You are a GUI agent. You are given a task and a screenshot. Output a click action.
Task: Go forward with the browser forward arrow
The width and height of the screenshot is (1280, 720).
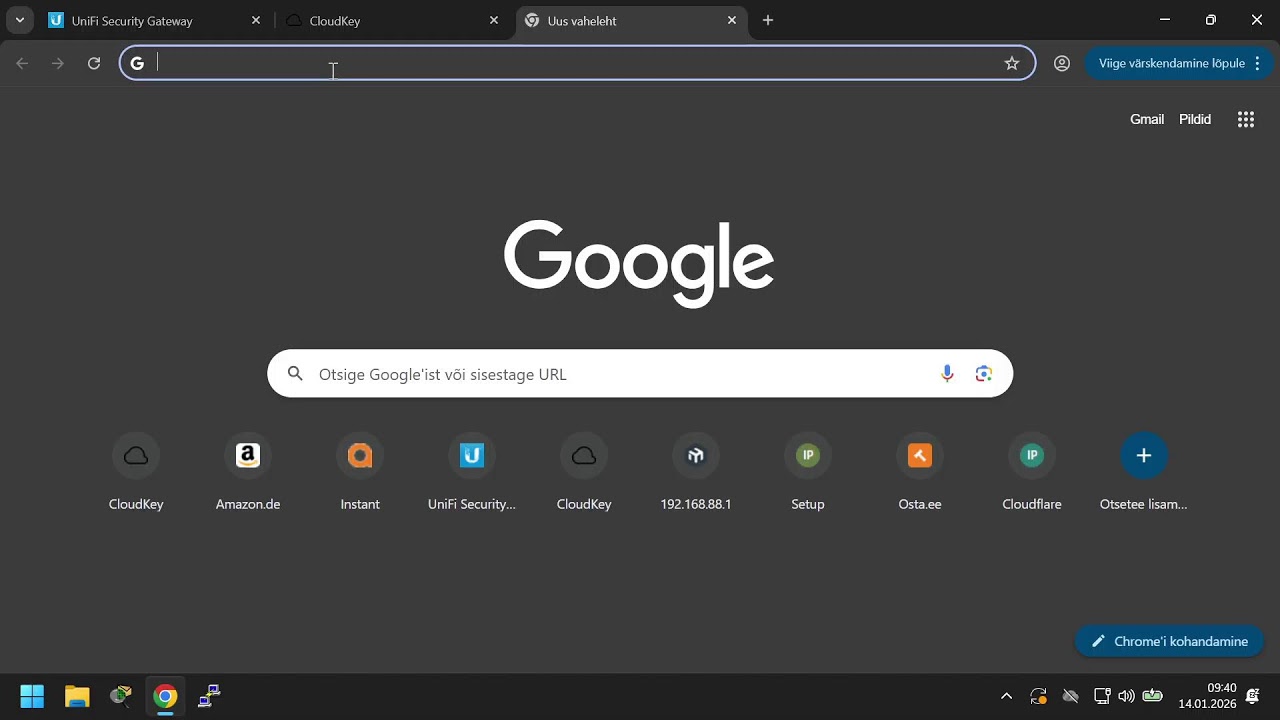tap(58, 63)
